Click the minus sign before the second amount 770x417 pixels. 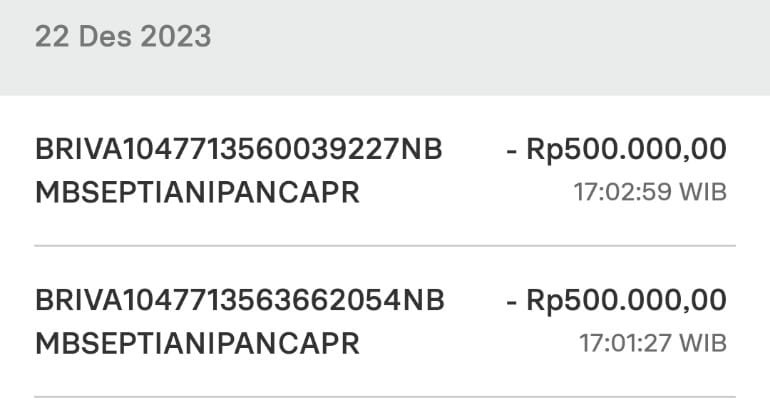[512, 301]
